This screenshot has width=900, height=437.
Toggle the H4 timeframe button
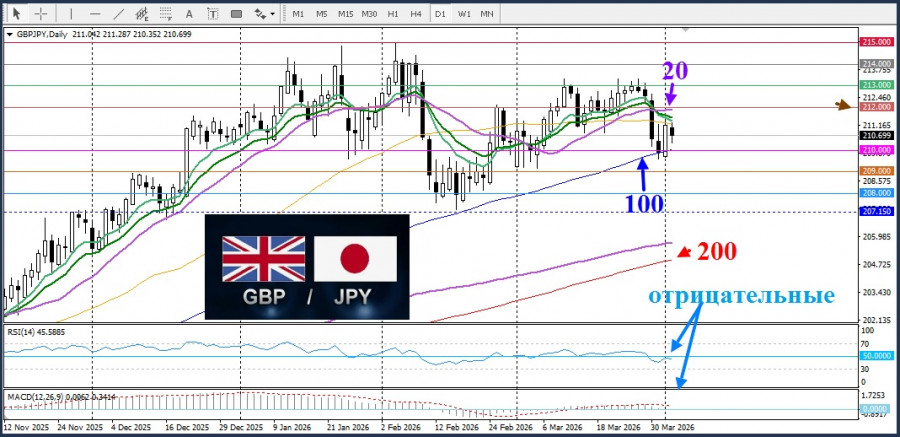pos(417,13)
